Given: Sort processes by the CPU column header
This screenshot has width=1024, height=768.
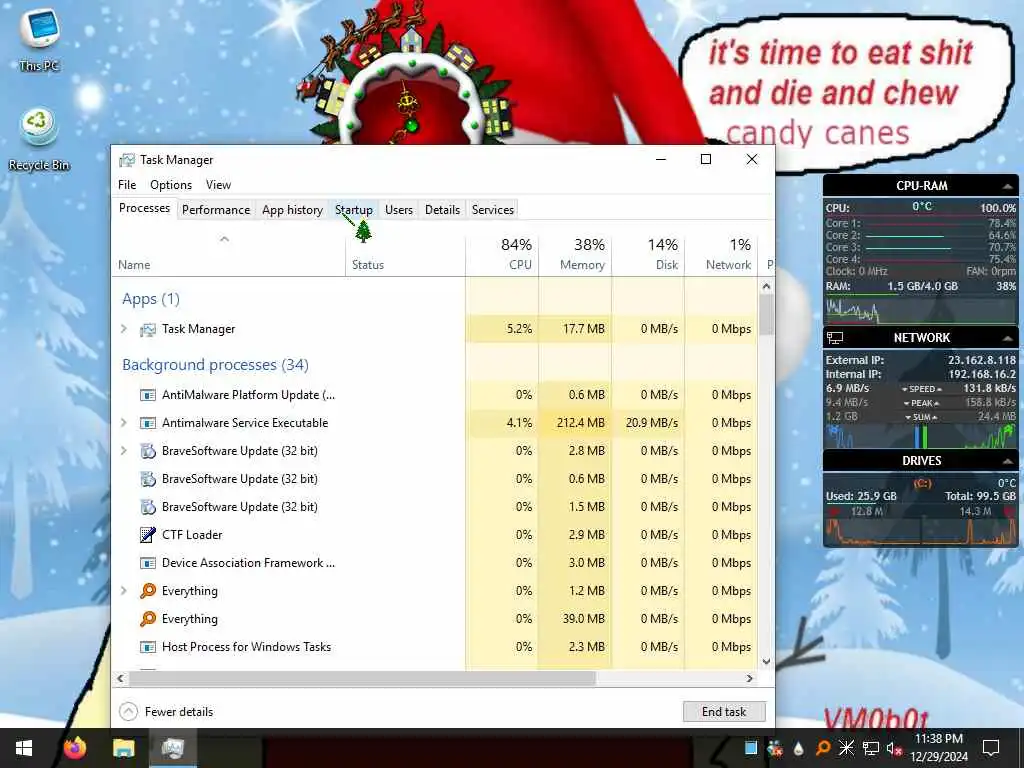Looking at the screenshot, I should (502, 255).
